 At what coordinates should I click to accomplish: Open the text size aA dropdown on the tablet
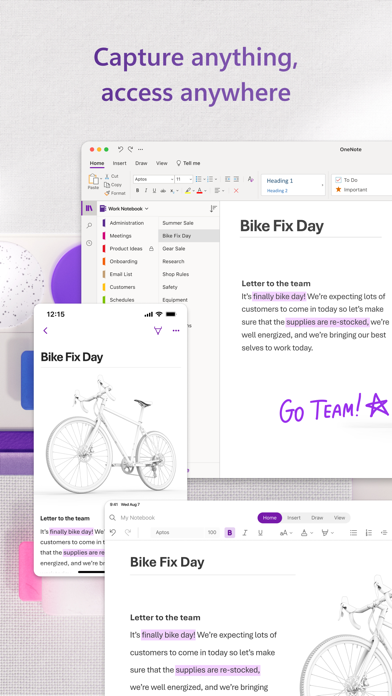[x=285, y=533]
